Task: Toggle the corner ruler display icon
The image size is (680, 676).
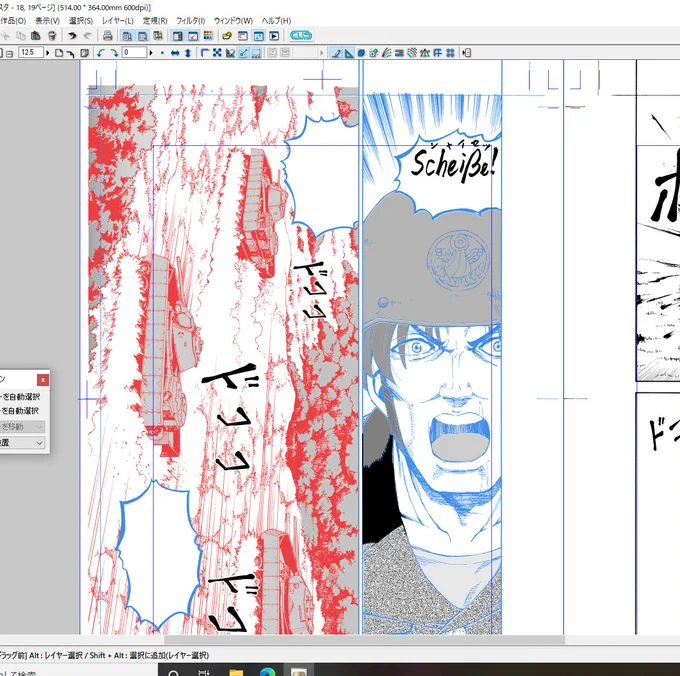Action: pos(205,53)
